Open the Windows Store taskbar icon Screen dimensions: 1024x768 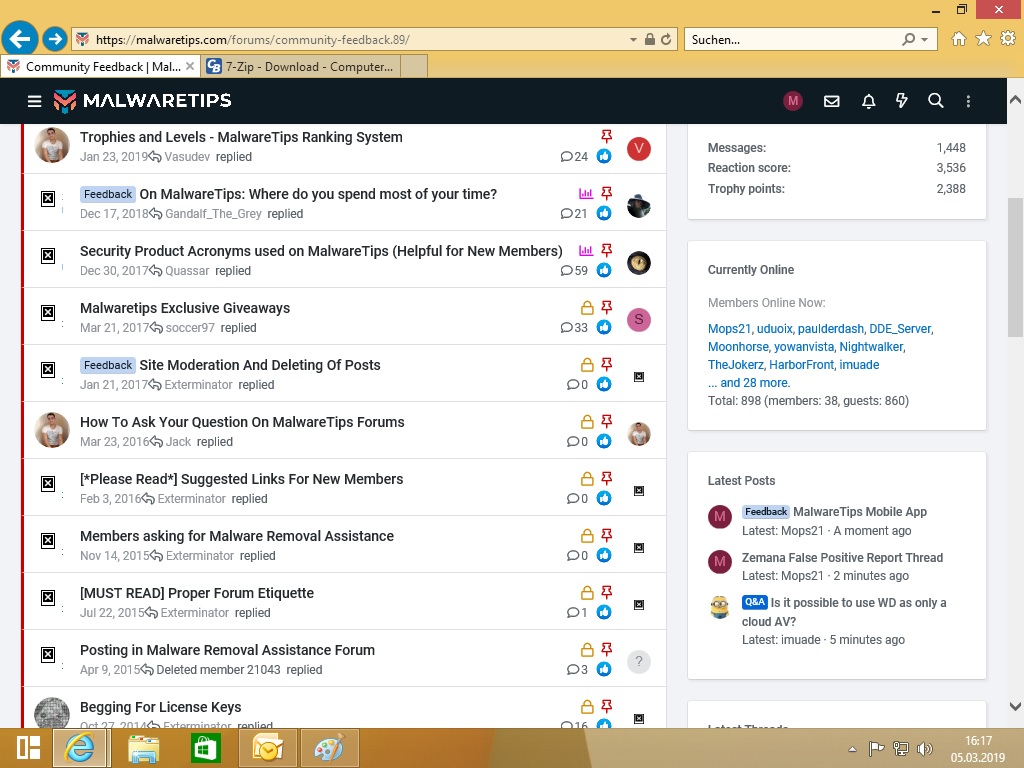[x=205, y=748]
